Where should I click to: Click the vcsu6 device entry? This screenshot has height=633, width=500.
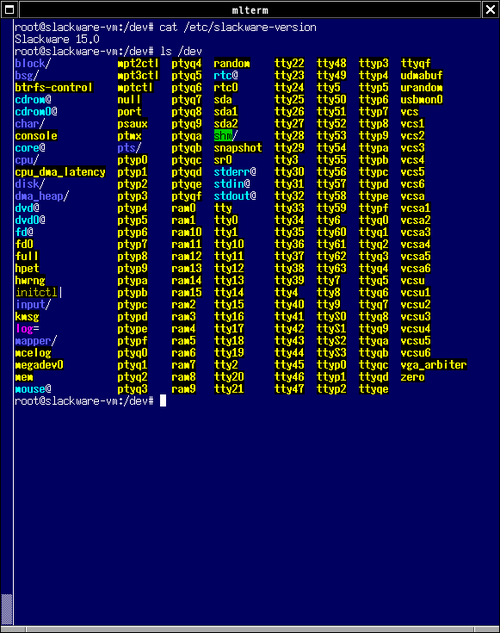point(416,353)
